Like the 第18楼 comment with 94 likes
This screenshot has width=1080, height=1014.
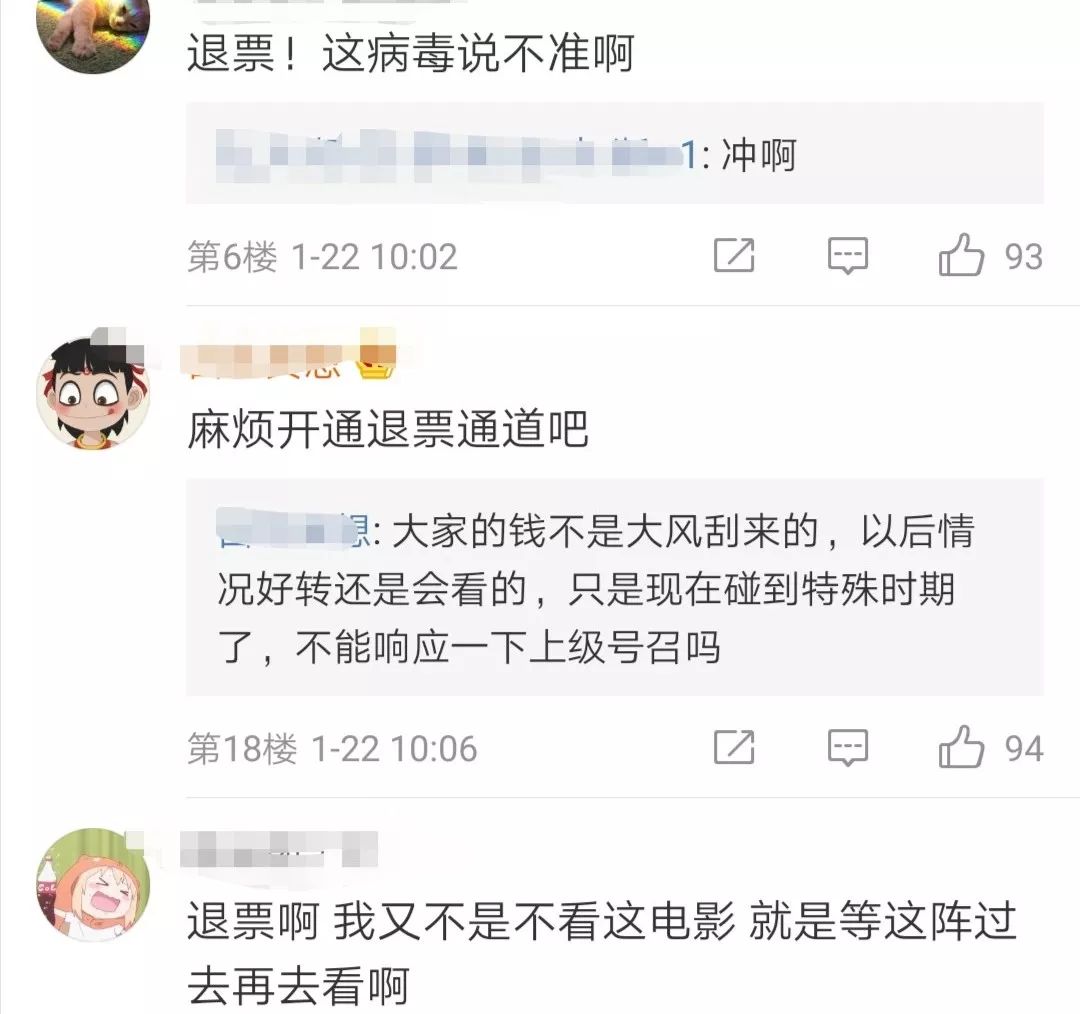tap(990, 747)
